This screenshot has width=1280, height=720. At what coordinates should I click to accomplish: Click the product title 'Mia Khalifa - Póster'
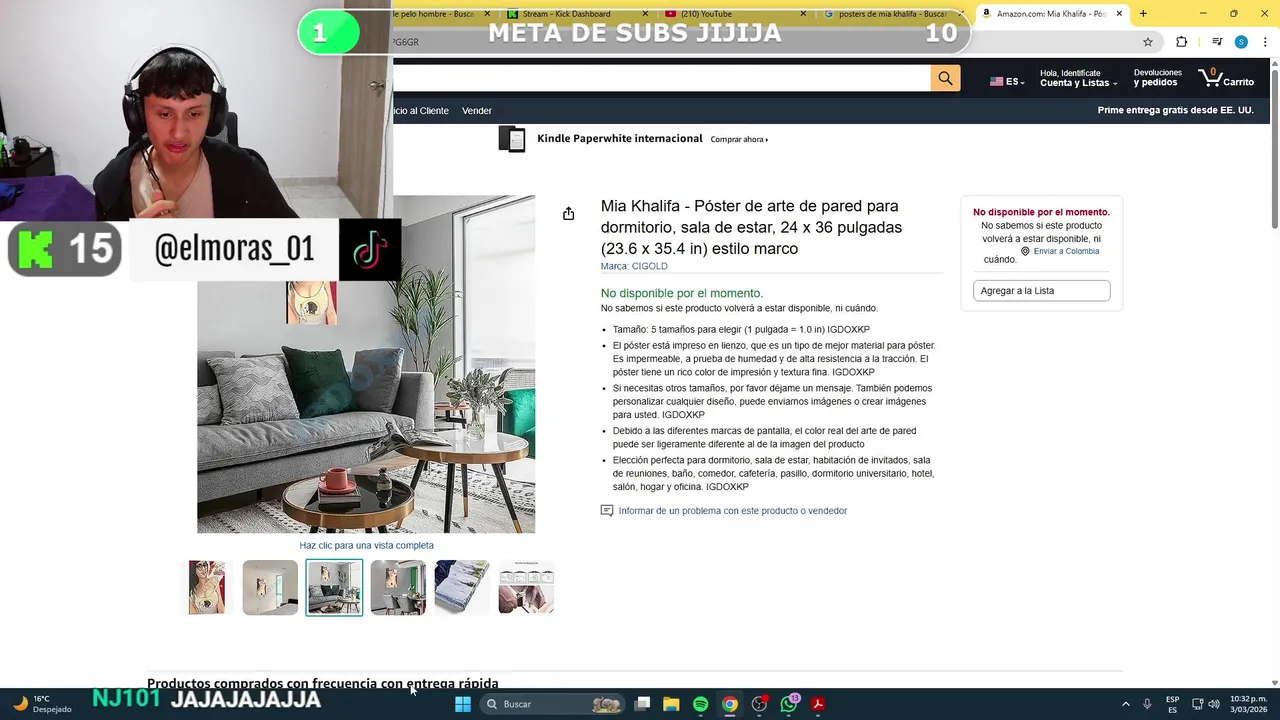[x=751, y=227]
